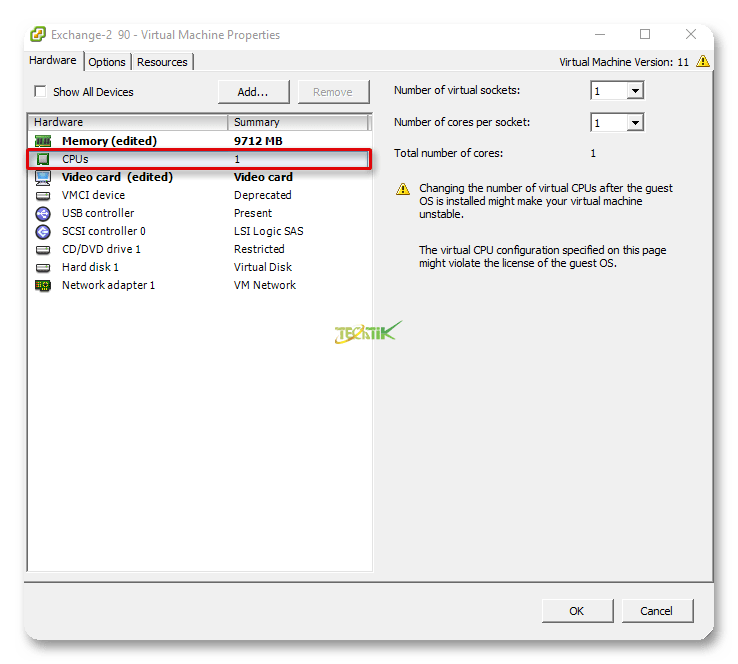Select the VMCI device icon
Screen dimensions: 738x664
pyautogui.click(x=43, y=195)
